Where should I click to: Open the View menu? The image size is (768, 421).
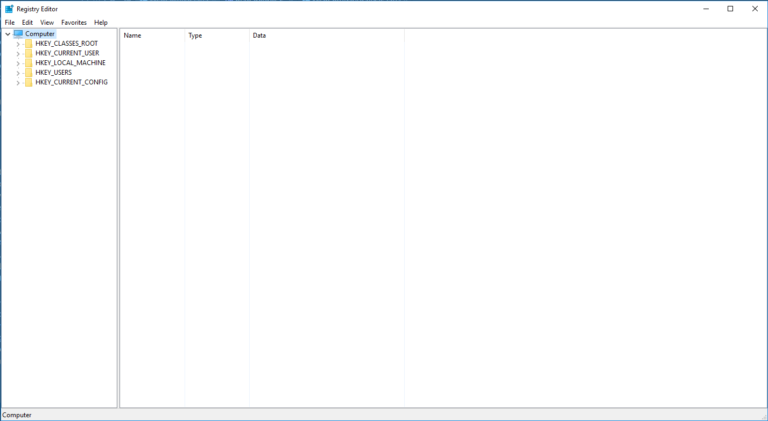point(47,22)
